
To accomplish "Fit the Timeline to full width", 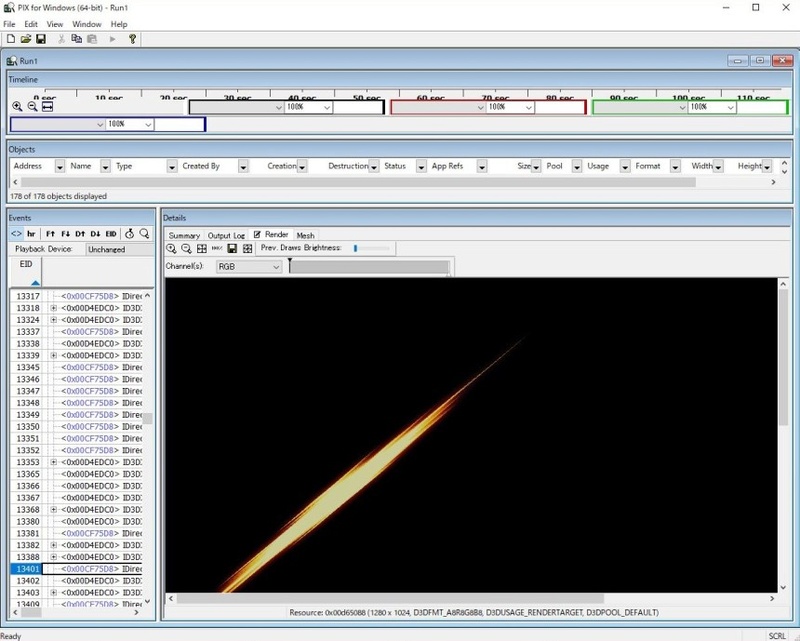I will (47, 107).
